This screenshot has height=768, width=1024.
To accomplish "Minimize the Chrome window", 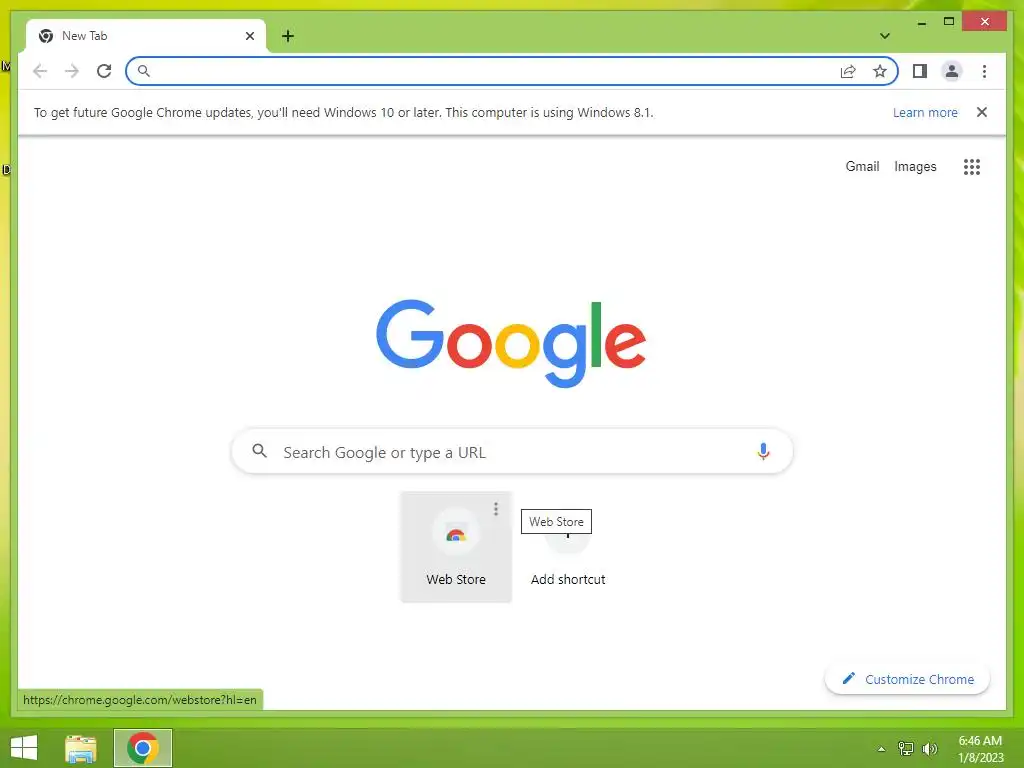I will 921,22.
